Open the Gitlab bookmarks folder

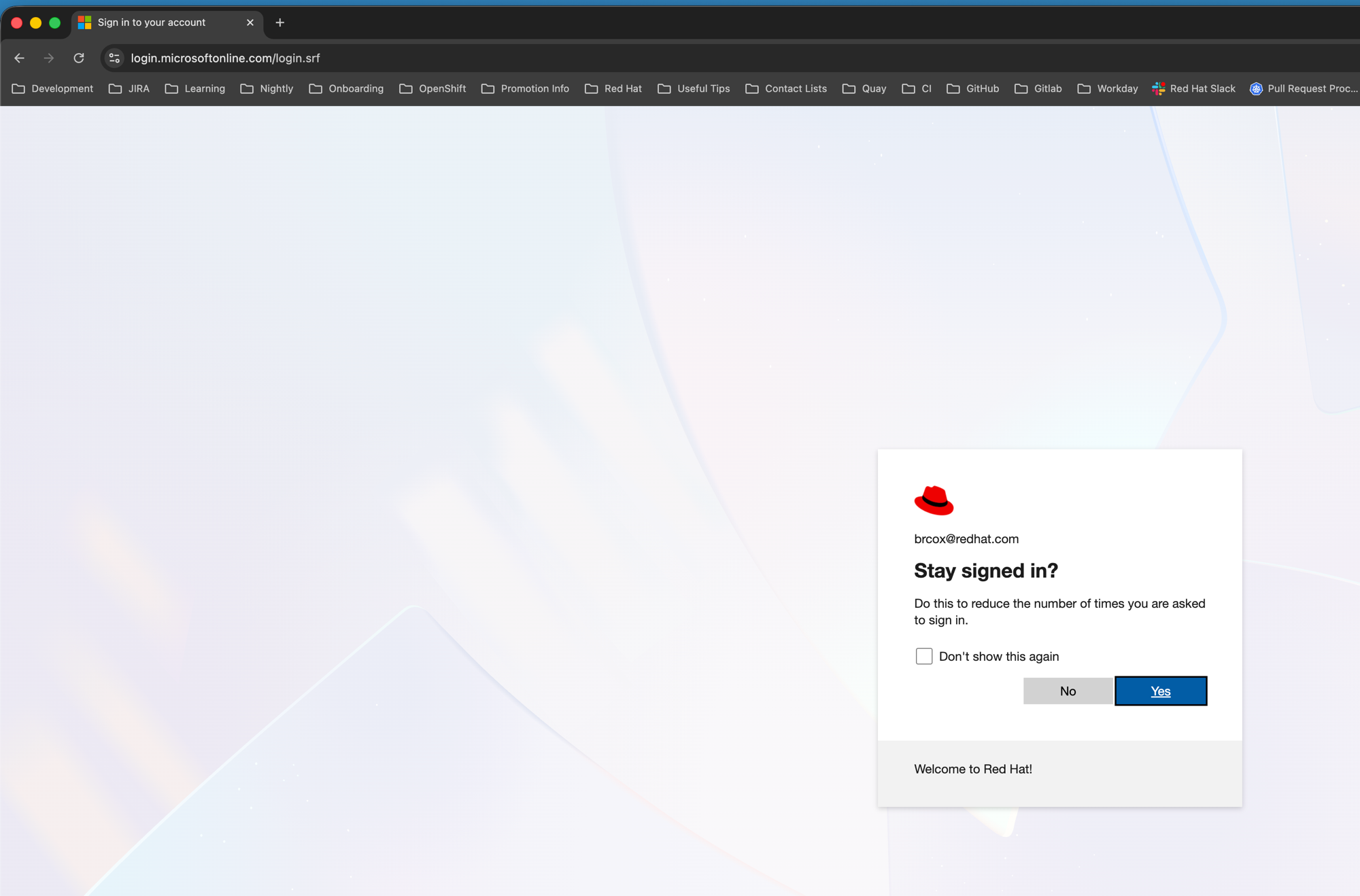pos(1038,88)
